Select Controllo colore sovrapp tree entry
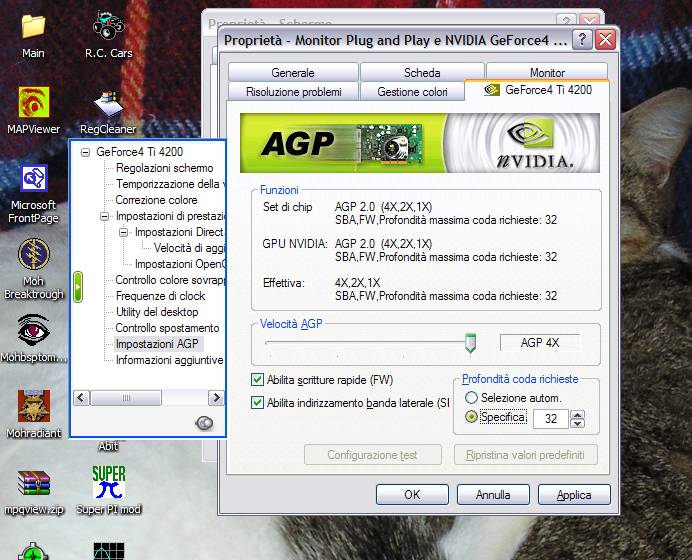This screenshot has width=692, height=560. (170, 280)
